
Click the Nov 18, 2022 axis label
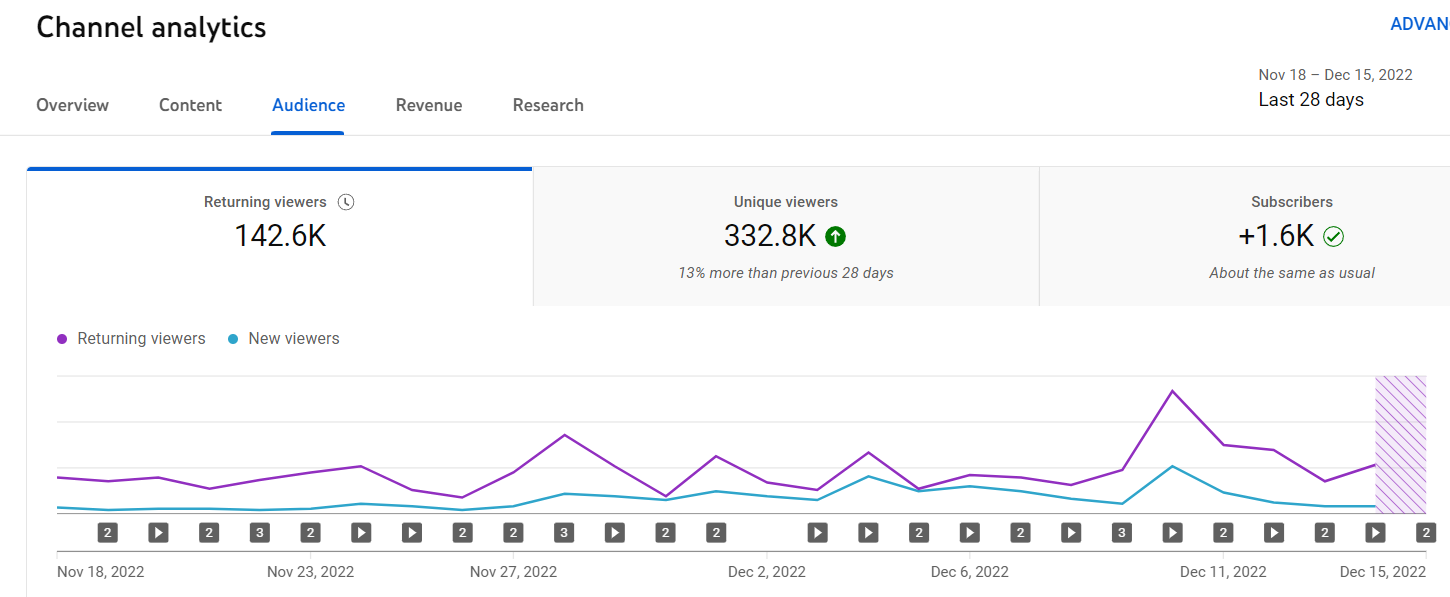coord(100,572)
